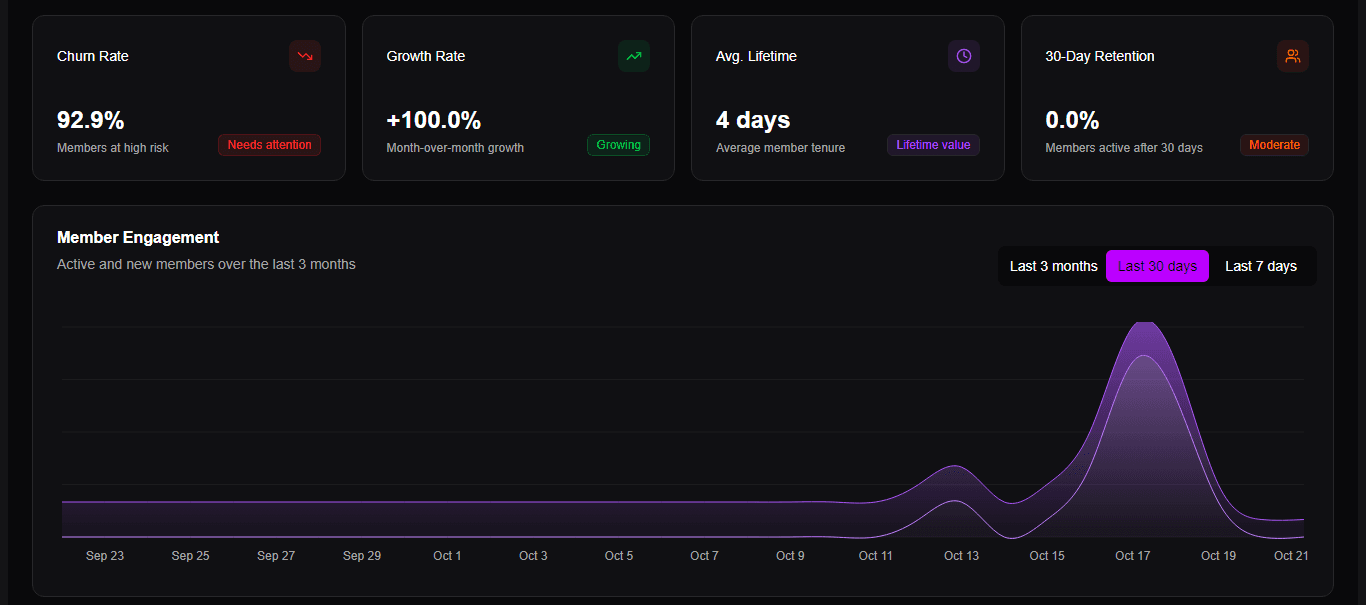Image resolution: width=1366 pixels, height=605 pixels.
Task: Click the Moderate retention badge
Action: click(x=1274, y=144)
